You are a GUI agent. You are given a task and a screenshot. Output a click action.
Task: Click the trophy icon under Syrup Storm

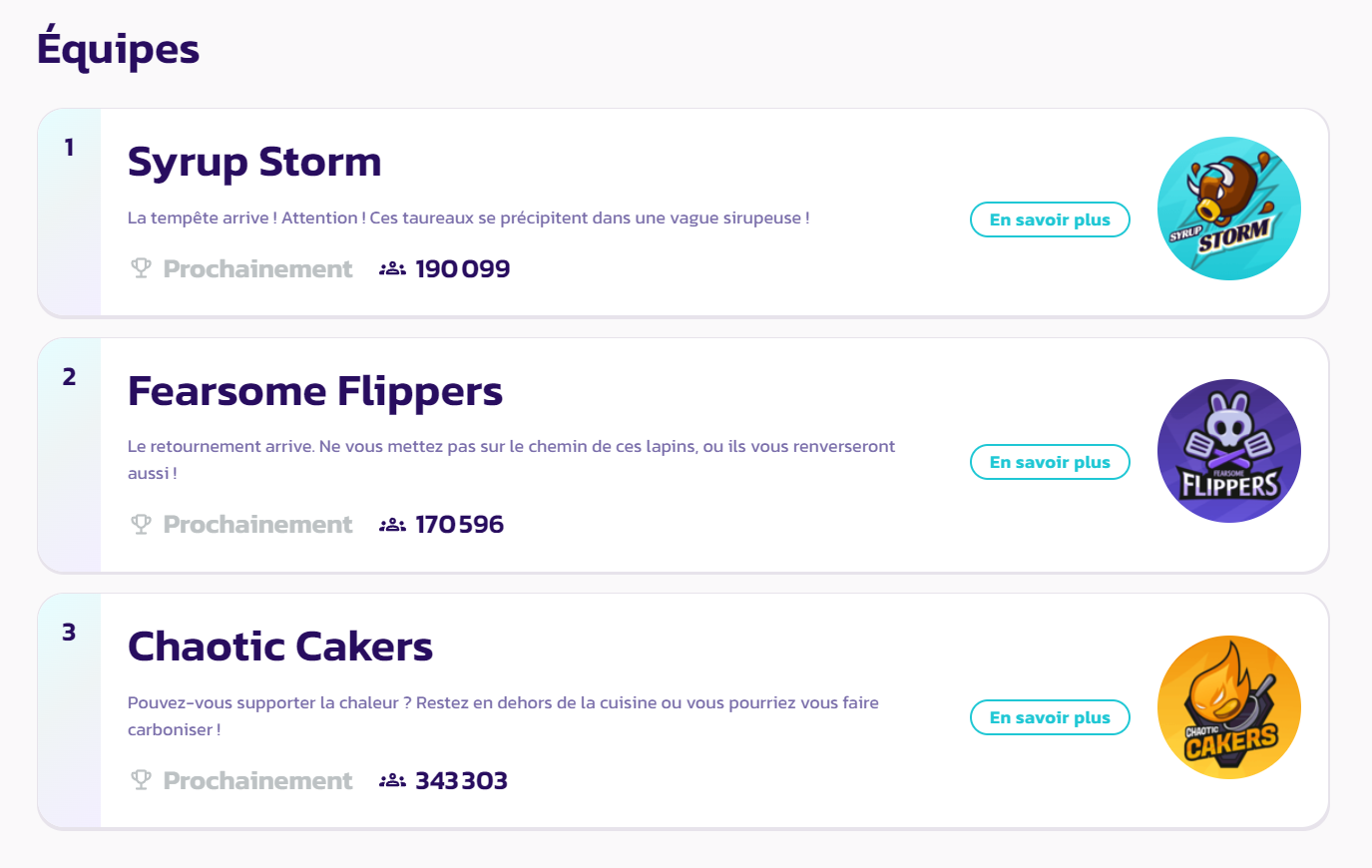click(141, 268)
